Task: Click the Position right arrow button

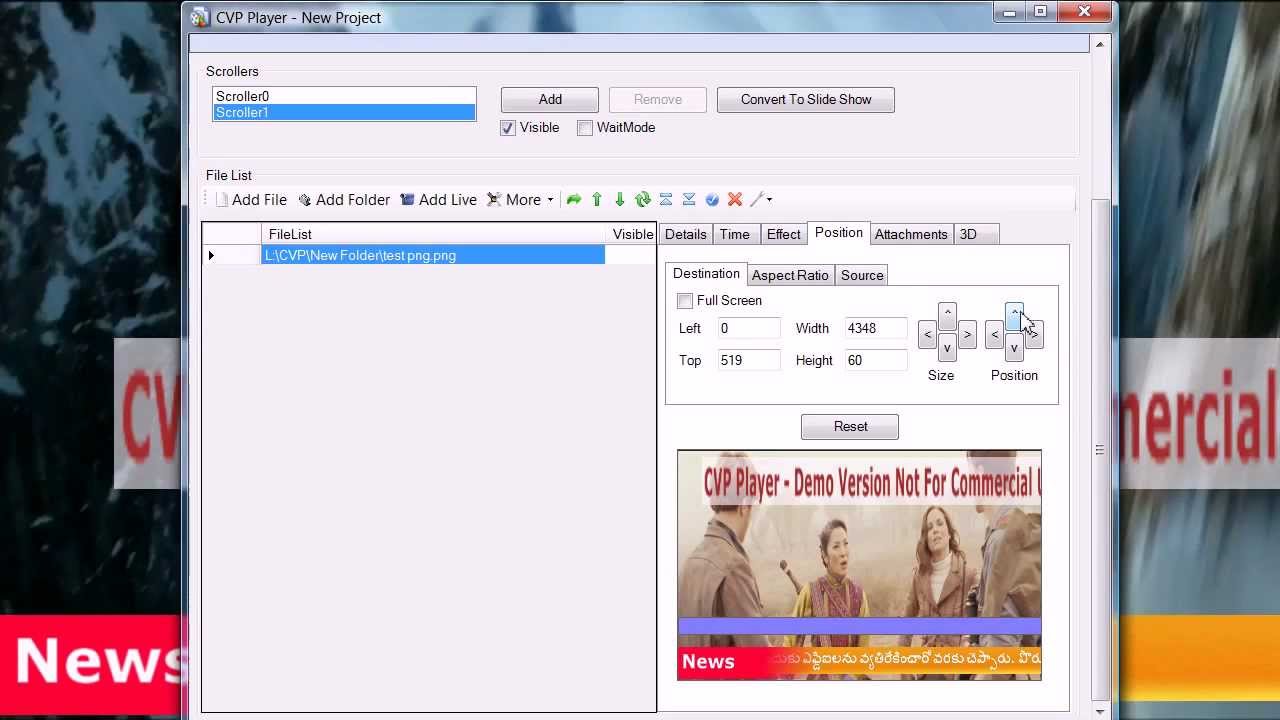Action: 1034,335
